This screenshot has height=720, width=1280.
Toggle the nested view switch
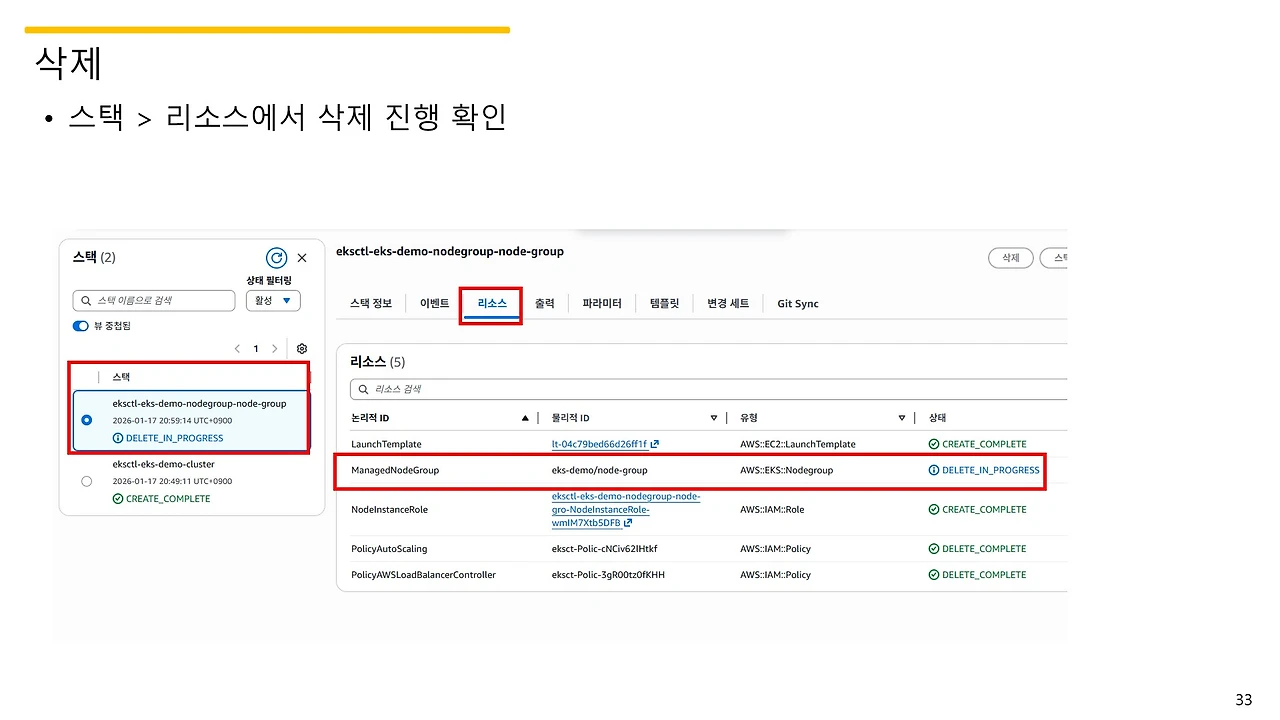(x=80, y=326)
